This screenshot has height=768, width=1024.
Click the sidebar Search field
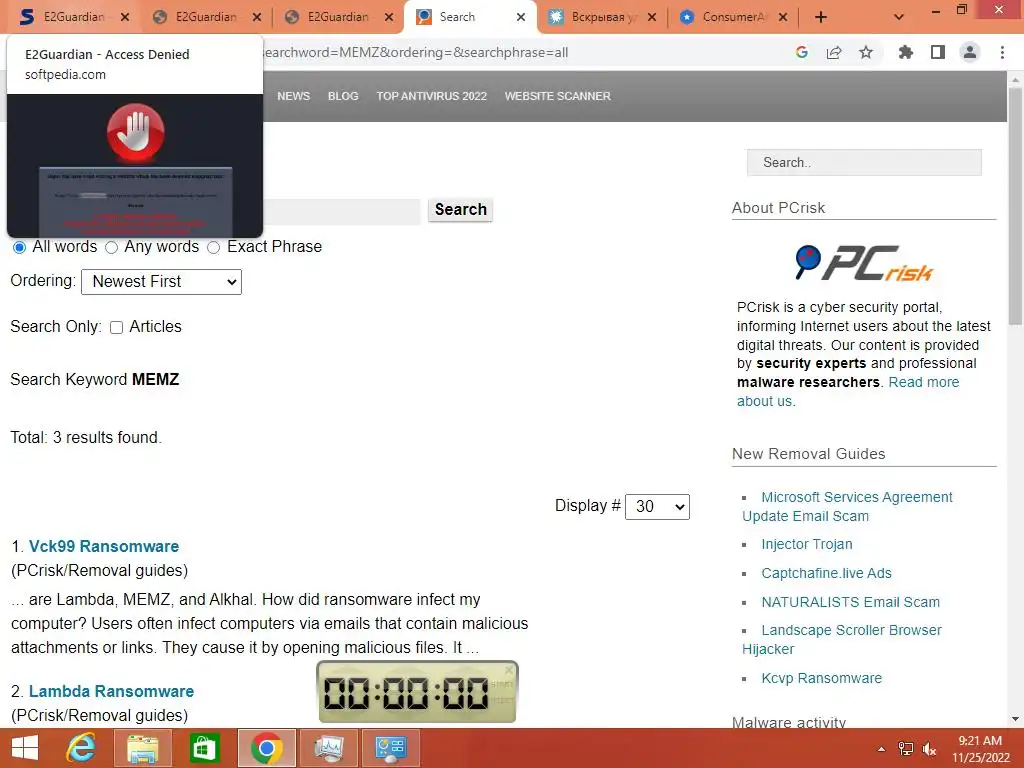pos(864,163)
